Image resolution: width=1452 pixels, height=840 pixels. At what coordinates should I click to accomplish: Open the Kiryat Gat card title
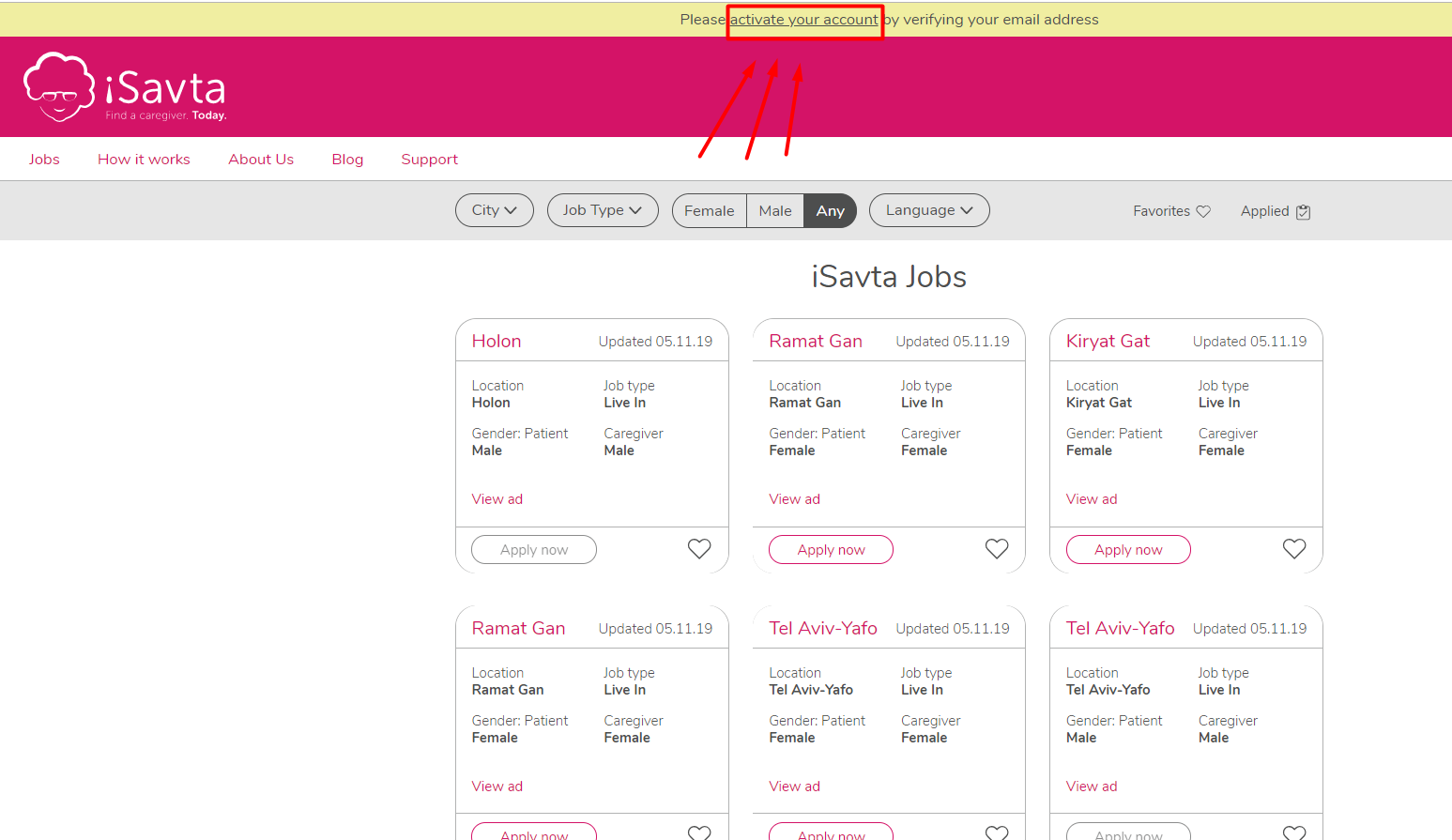click(x=1108, y=342)
